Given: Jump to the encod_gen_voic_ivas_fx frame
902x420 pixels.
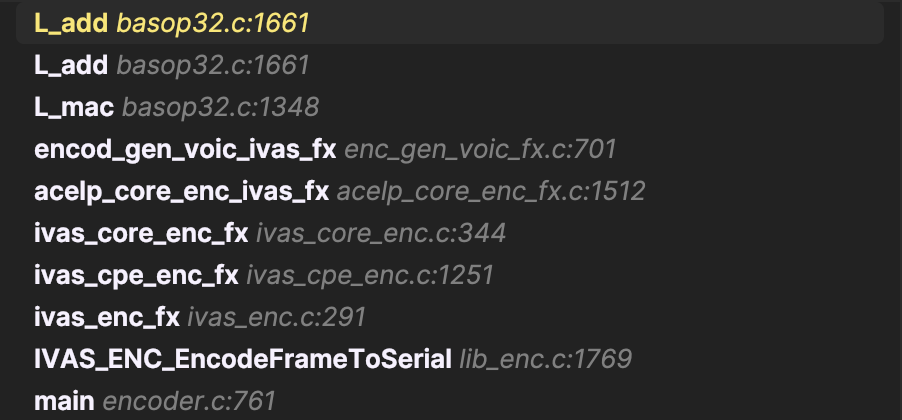Looking at the screenshot, I should 185,150.
